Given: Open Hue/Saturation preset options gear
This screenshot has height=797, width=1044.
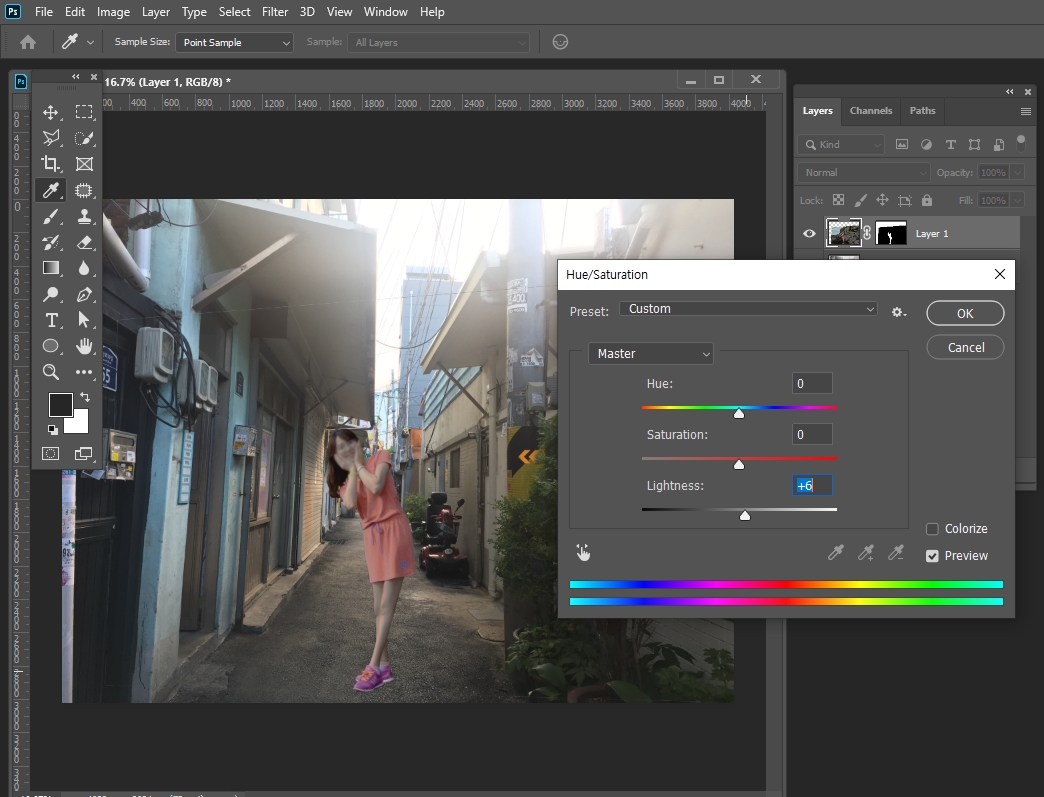Looking at the screenshot, I should point(898,312).
